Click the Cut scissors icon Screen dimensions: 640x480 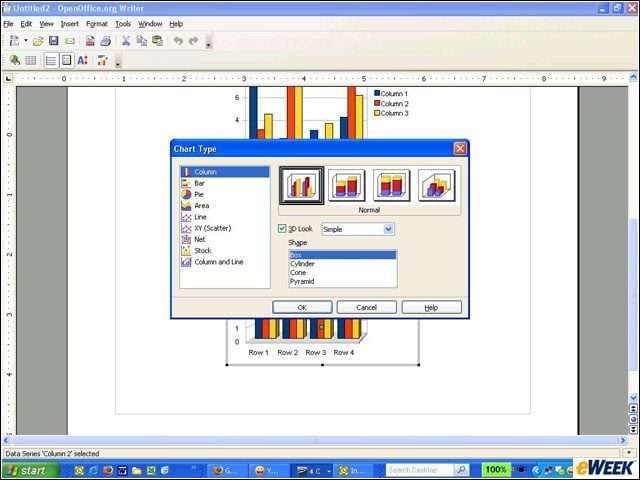click(126, 41)
